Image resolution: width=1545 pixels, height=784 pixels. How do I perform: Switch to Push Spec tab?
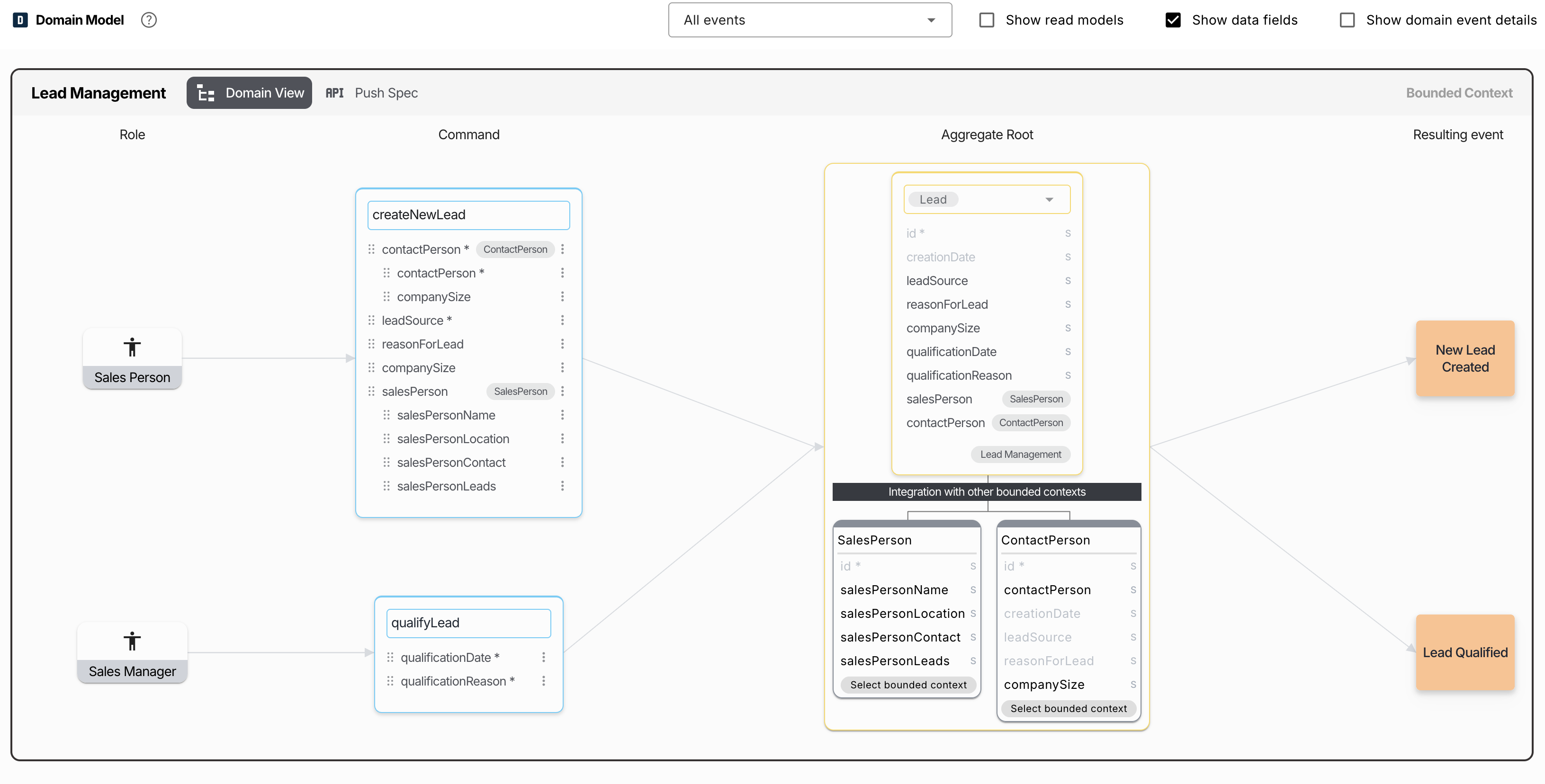click(x=372, y=93)
